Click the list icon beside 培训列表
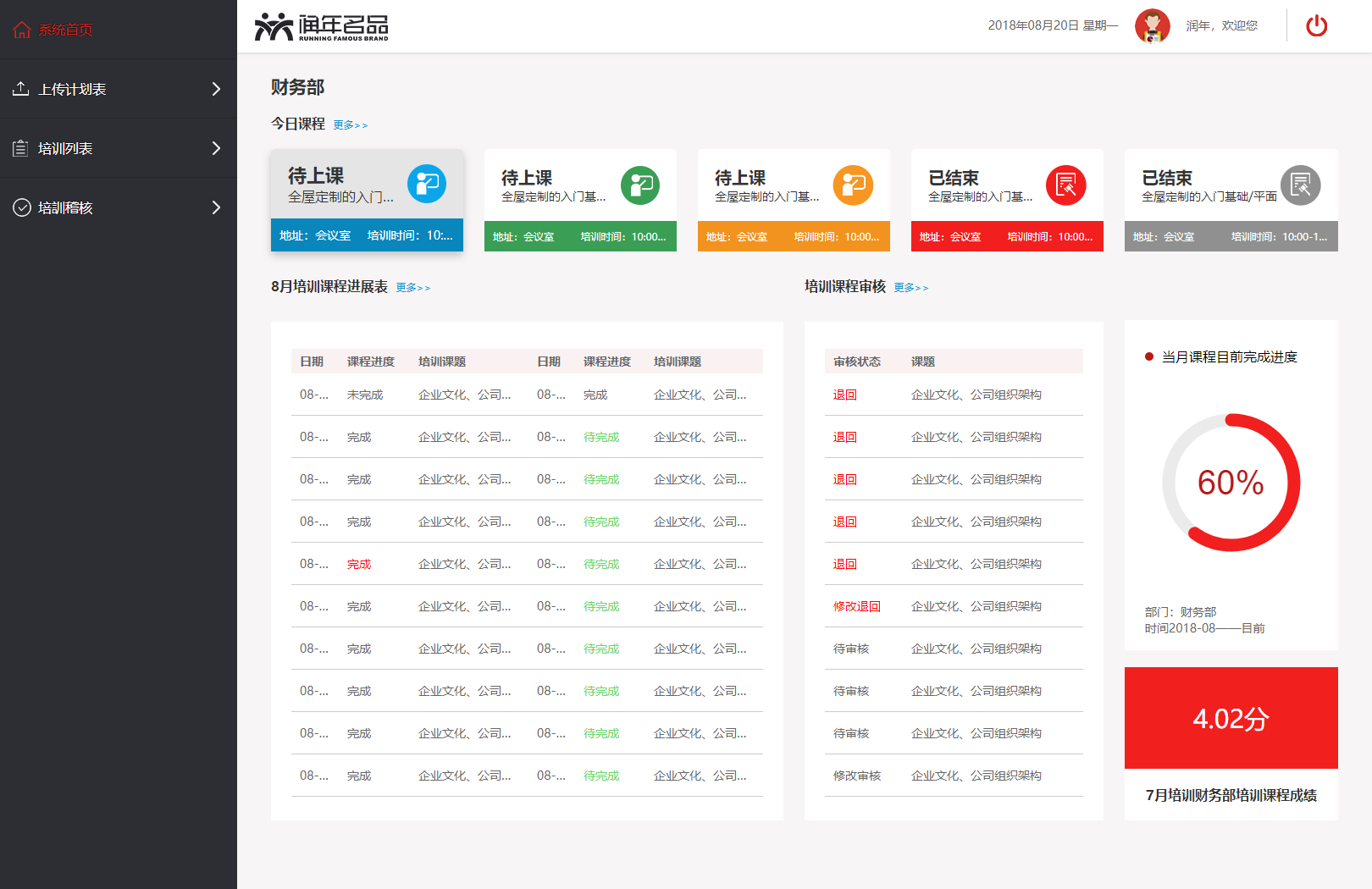1372x889 pixels. coord(21,148)
